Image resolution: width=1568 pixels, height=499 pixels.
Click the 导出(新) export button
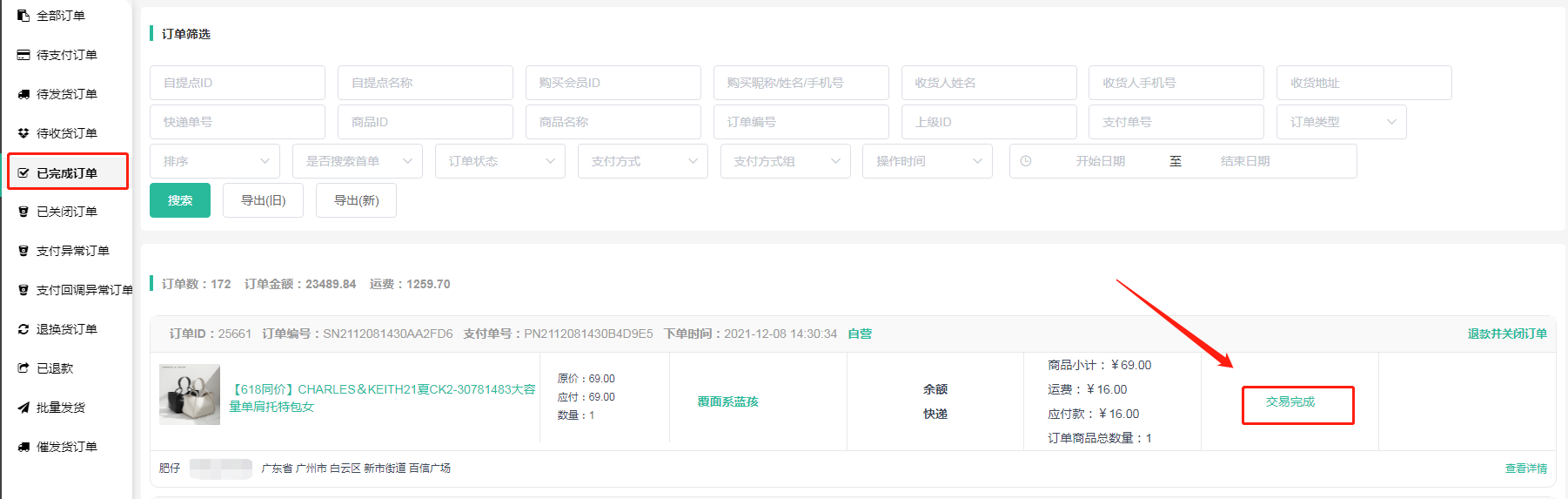pyautogui.click(x=356, y=200)
